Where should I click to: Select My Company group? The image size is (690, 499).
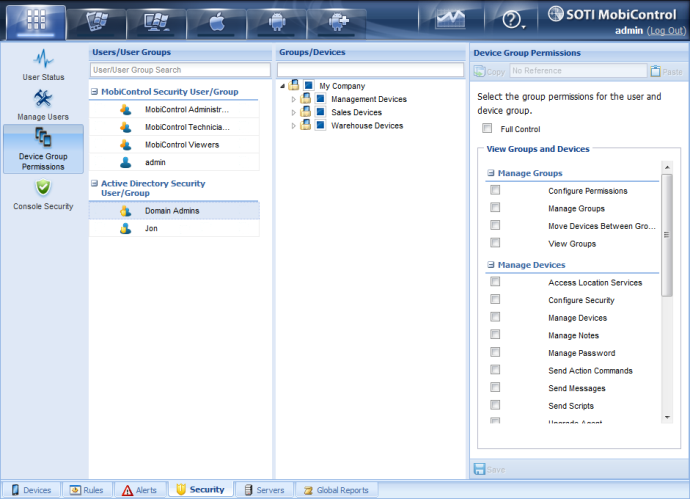pos(342,86)
